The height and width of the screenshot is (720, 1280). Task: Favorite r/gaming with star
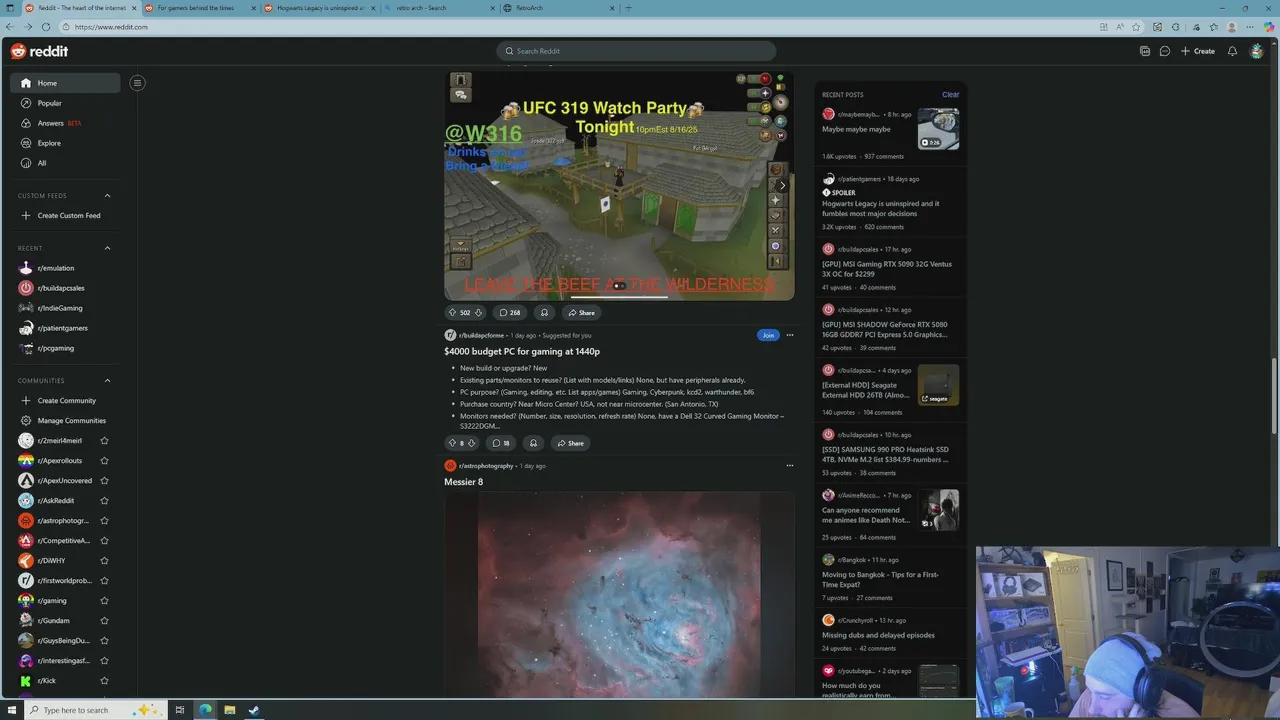pyautogui.click(x=104, y=601)
